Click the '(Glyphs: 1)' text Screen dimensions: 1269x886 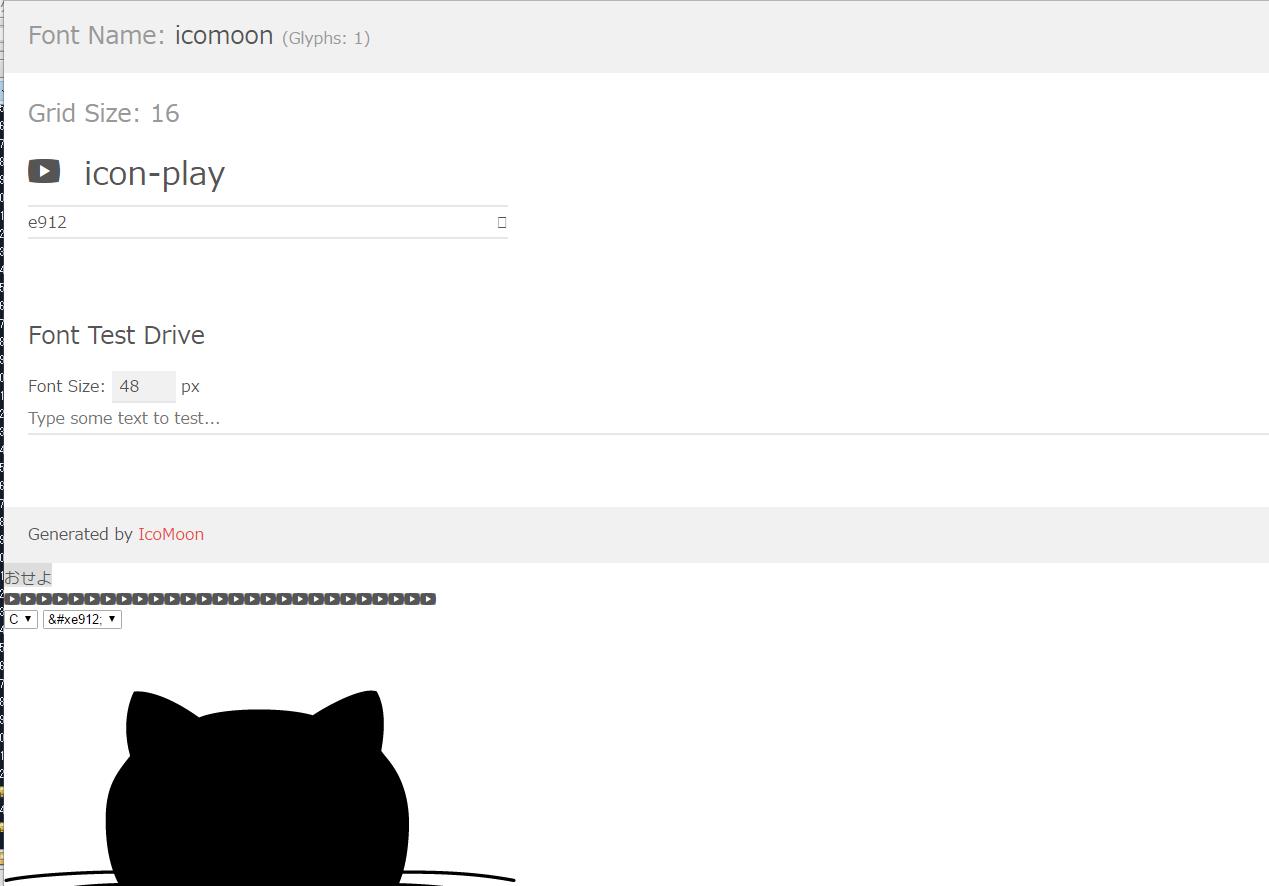pos(326,38)
